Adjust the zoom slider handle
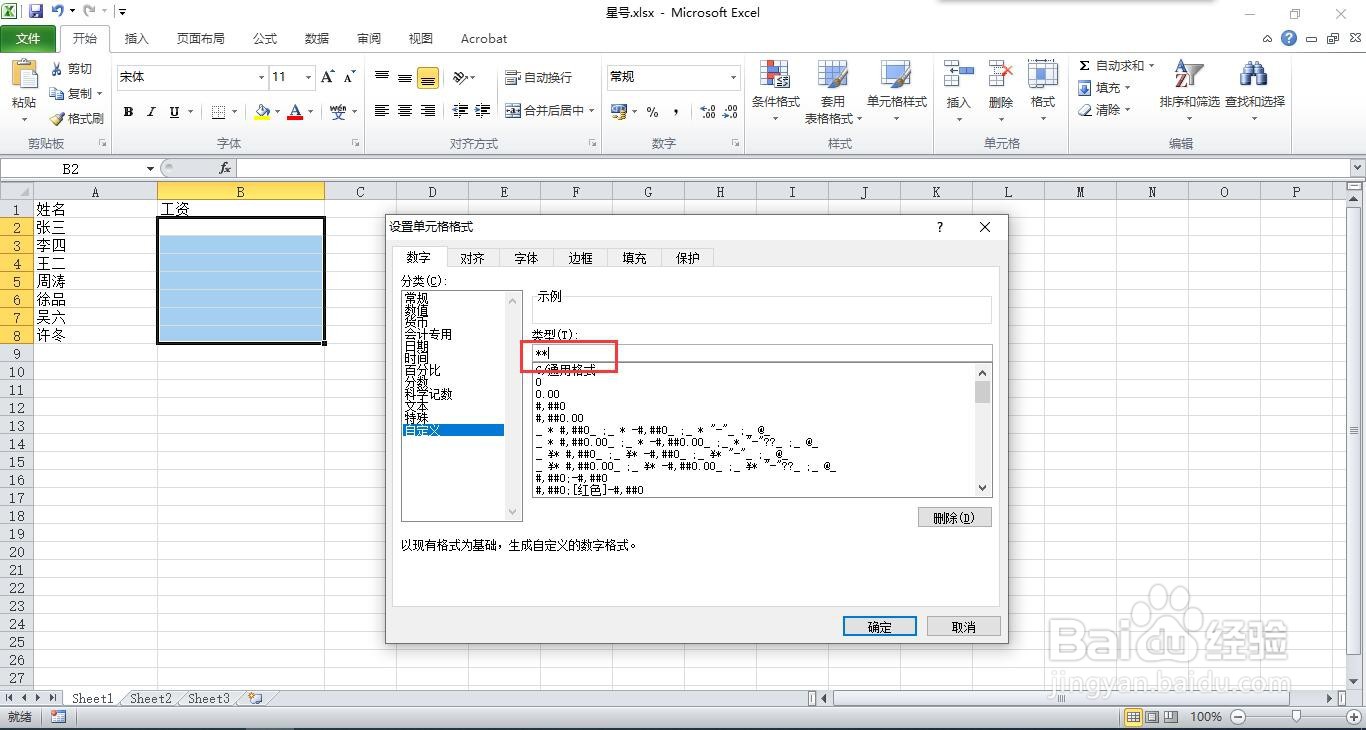 click(x=1297, y=716)
